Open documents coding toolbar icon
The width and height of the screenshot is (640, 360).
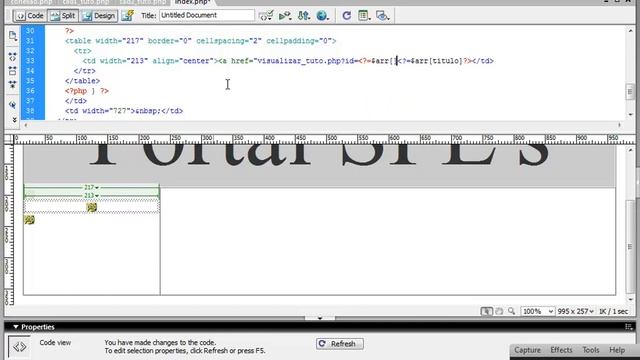click(x=13, y=36)
